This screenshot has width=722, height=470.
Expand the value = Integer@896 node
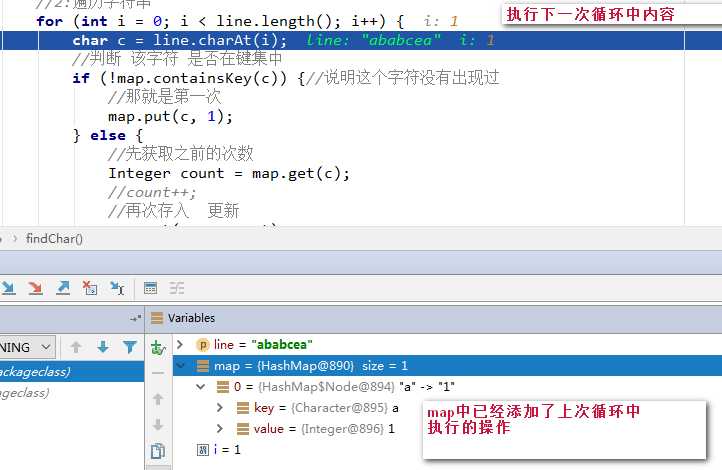[x=220, y=429]
